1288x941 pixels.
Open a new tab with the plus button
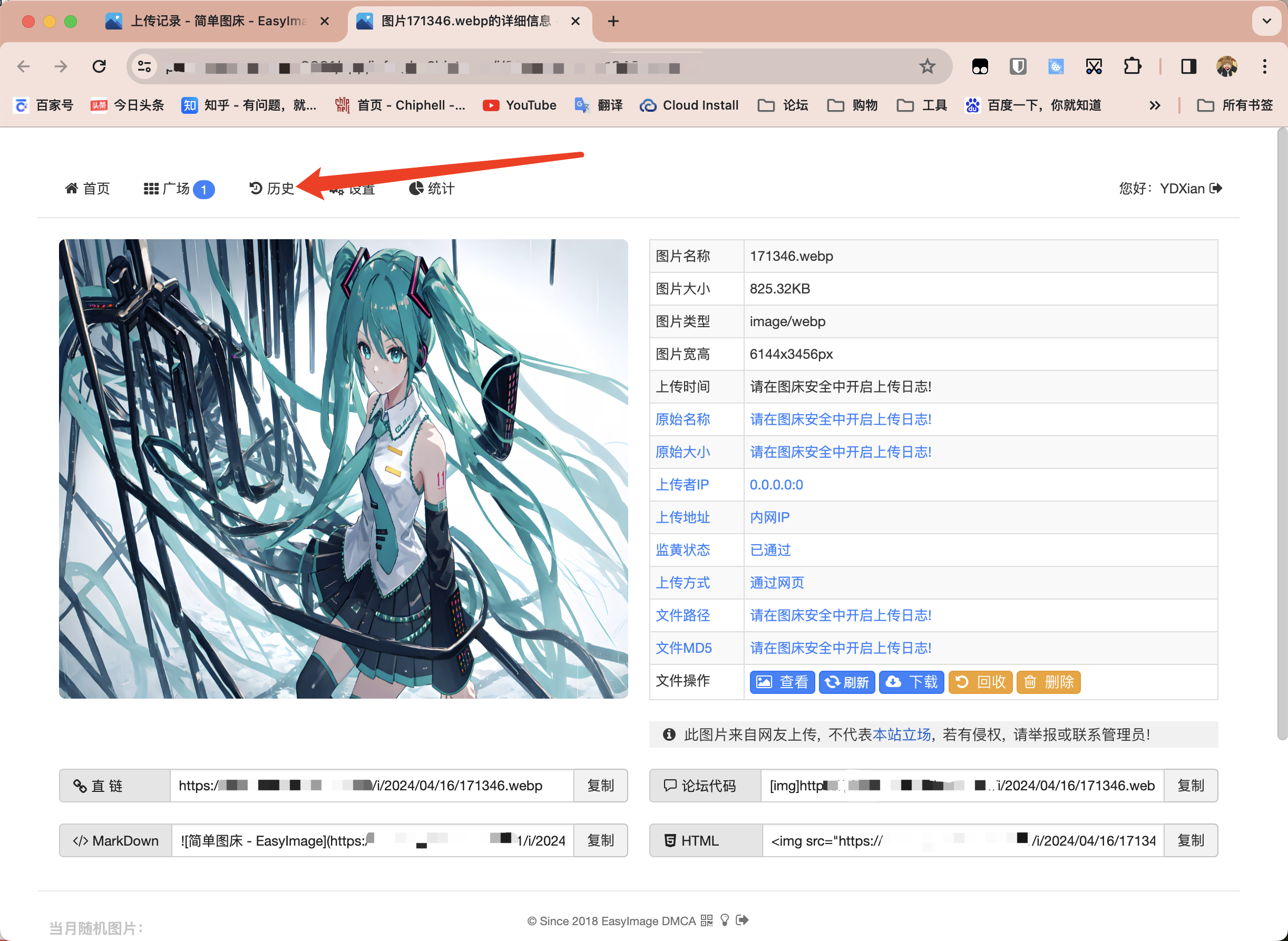click(x=613, y=21)
